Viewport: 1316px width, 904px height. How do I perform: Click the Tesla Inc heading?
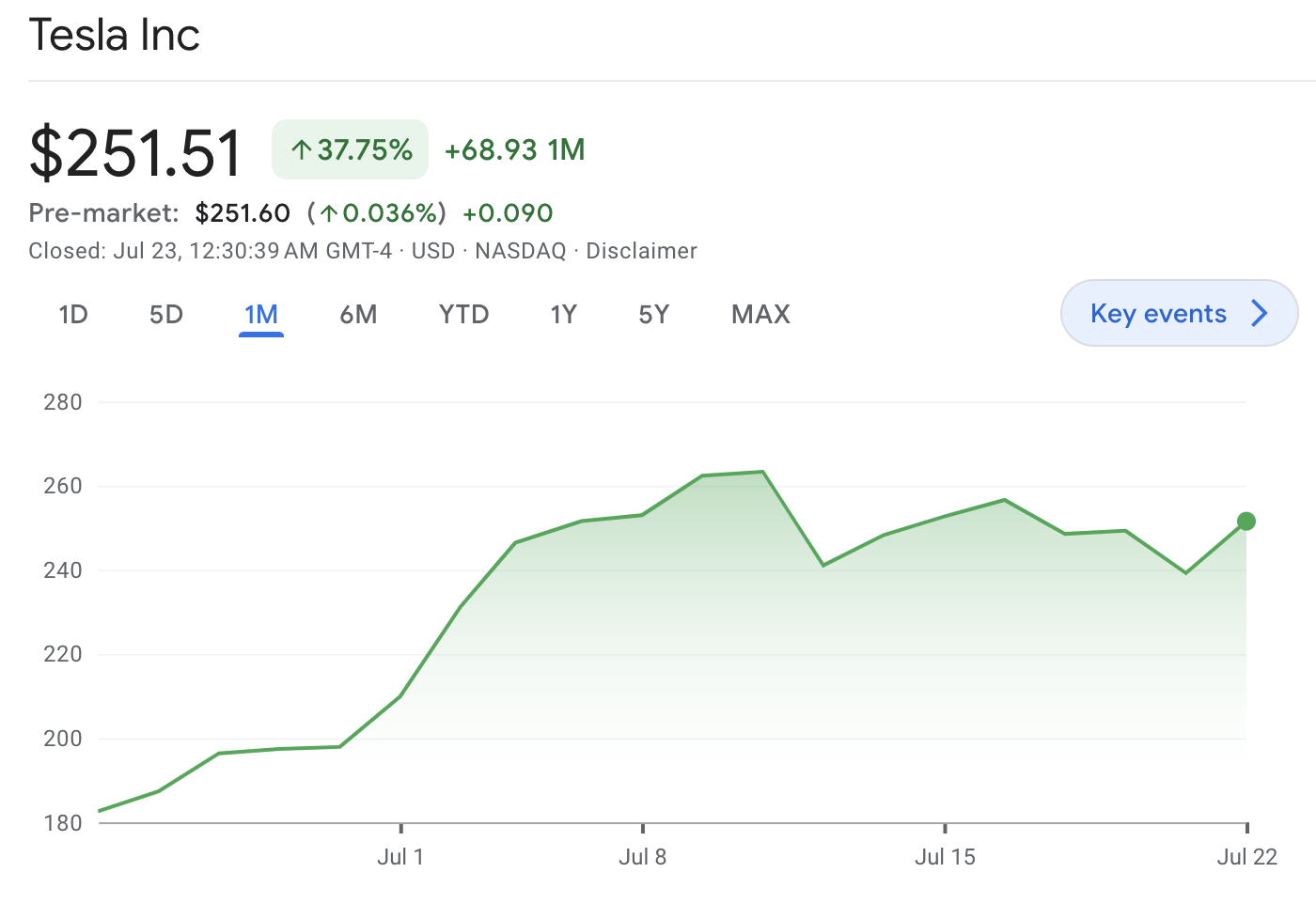(115, 36)
